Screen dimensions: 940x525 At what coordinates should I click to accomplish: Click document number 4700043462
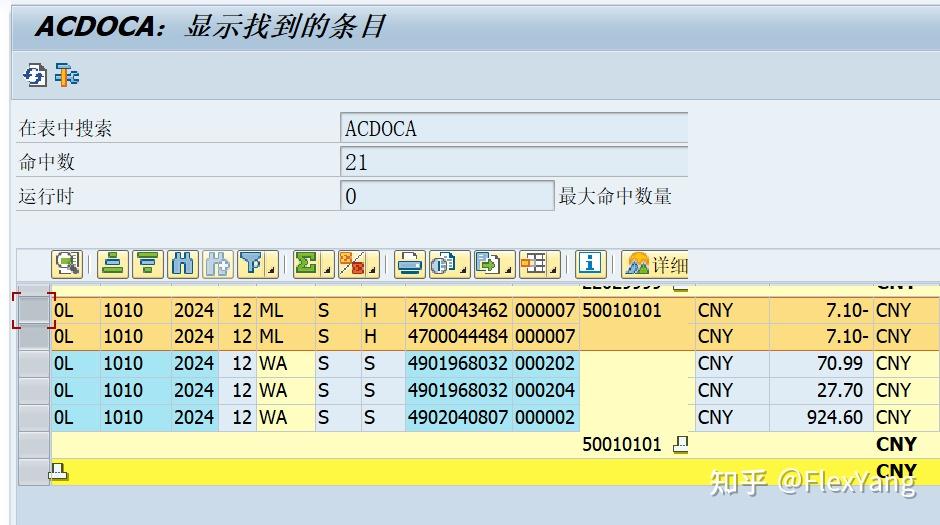[x=457, y=310]
